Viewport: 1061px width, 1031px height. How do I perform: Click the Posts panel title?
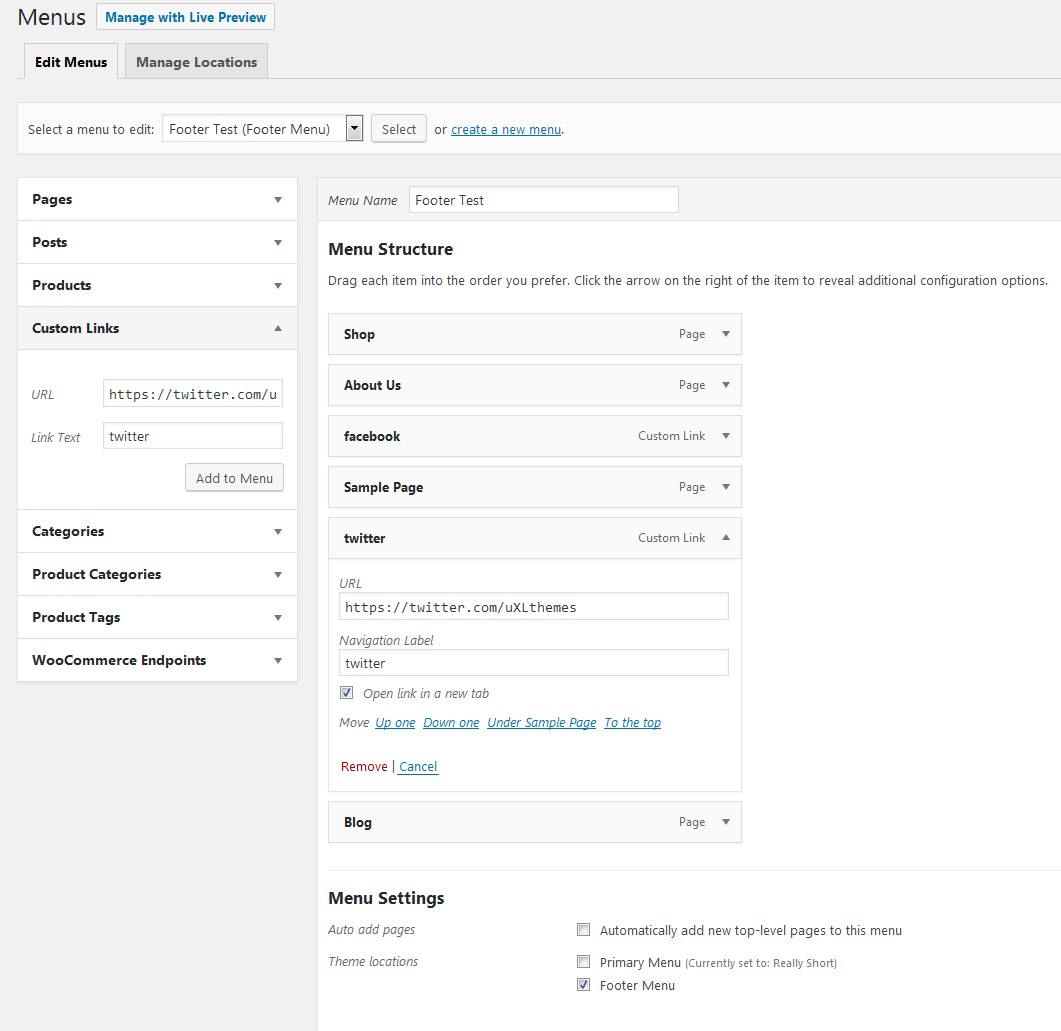[49, 242]
